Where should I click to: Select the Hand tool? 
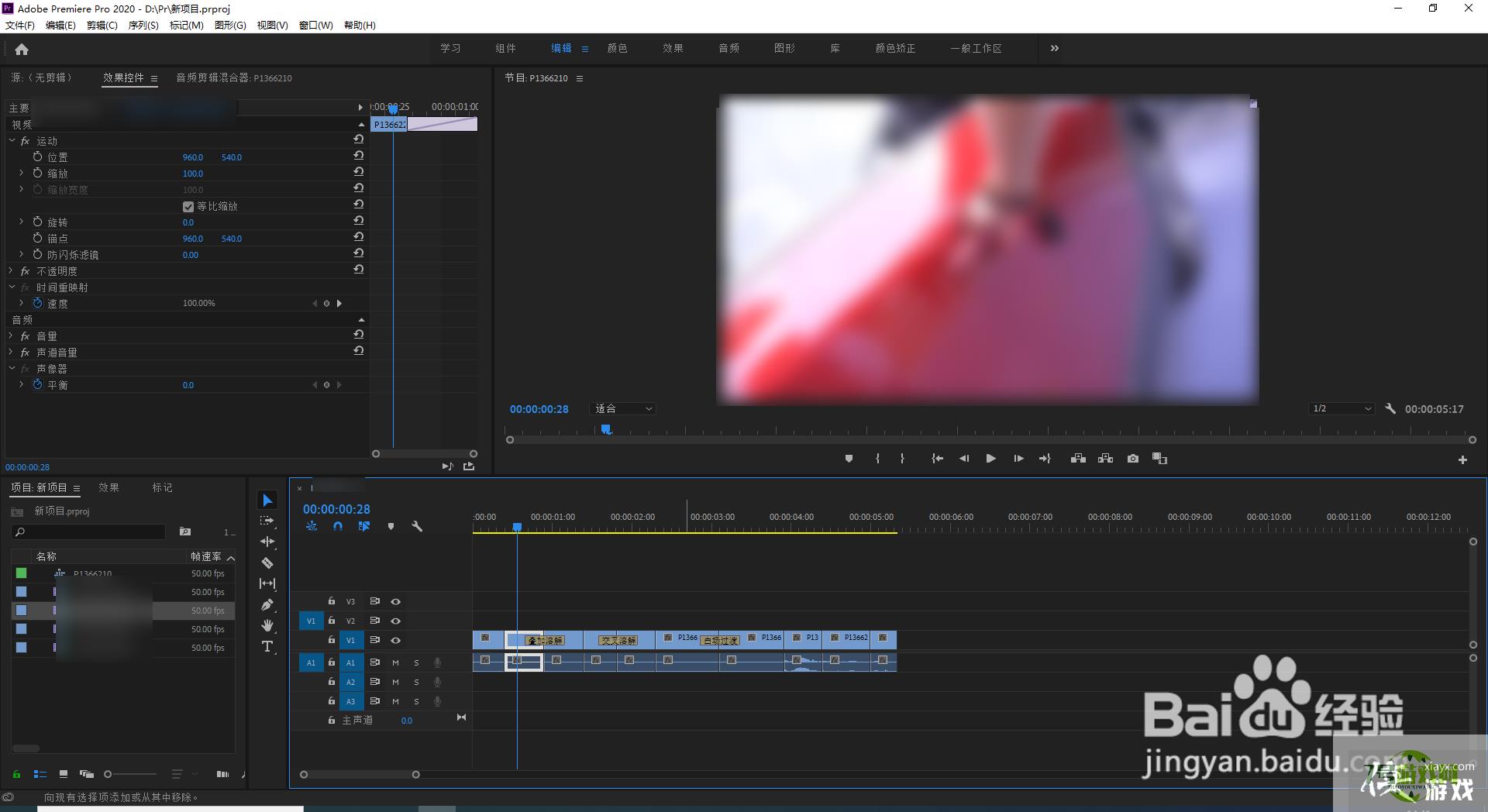click(267, 625)
